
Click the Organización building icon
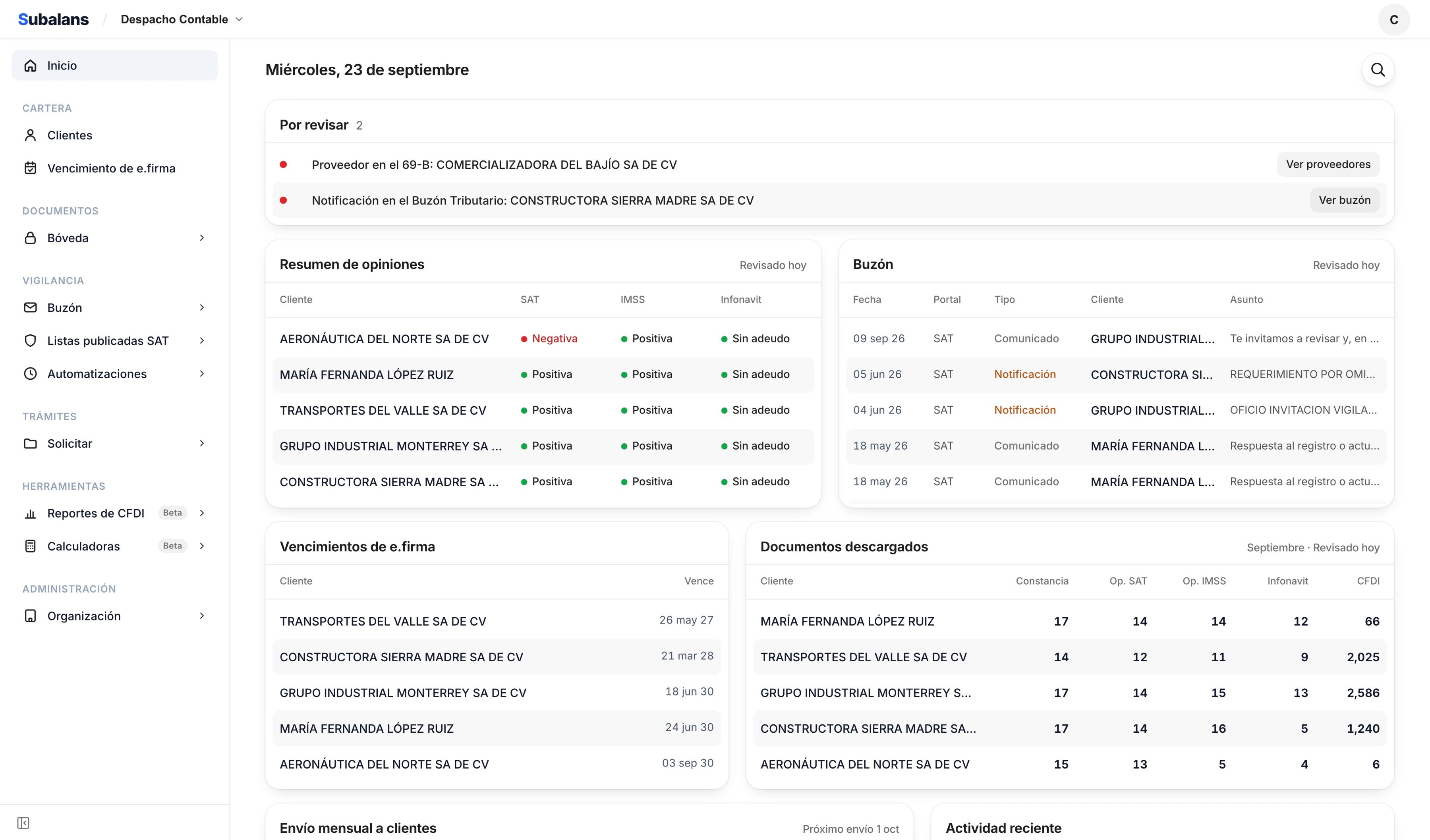[x=31, y=616]
